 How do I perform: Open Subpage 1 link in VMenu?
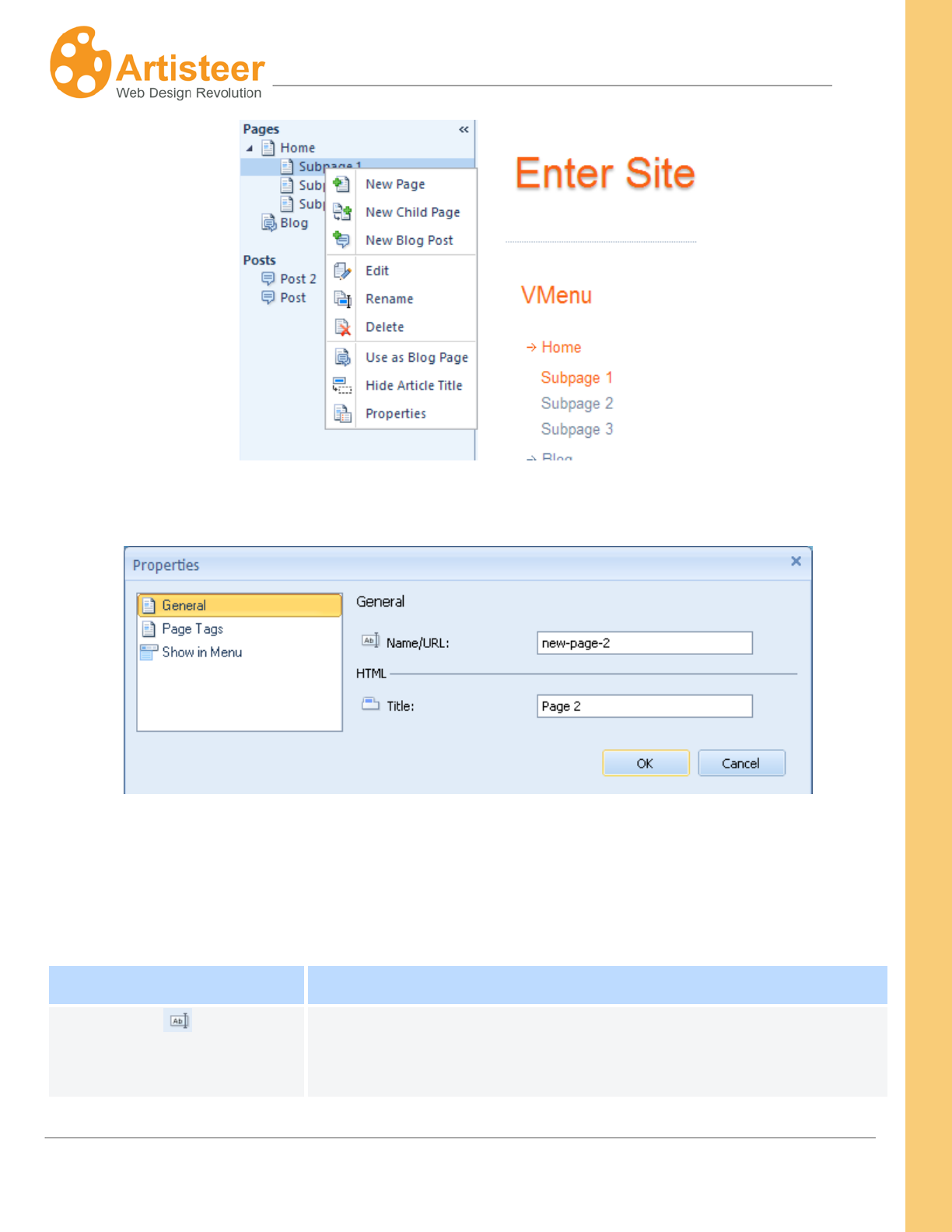(577, 378)
